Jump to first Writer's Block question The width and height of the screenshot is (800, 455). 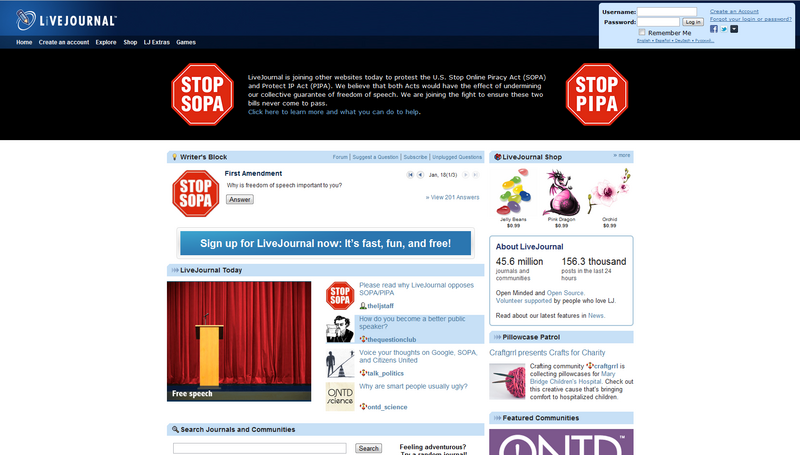(x=410, y=175)
